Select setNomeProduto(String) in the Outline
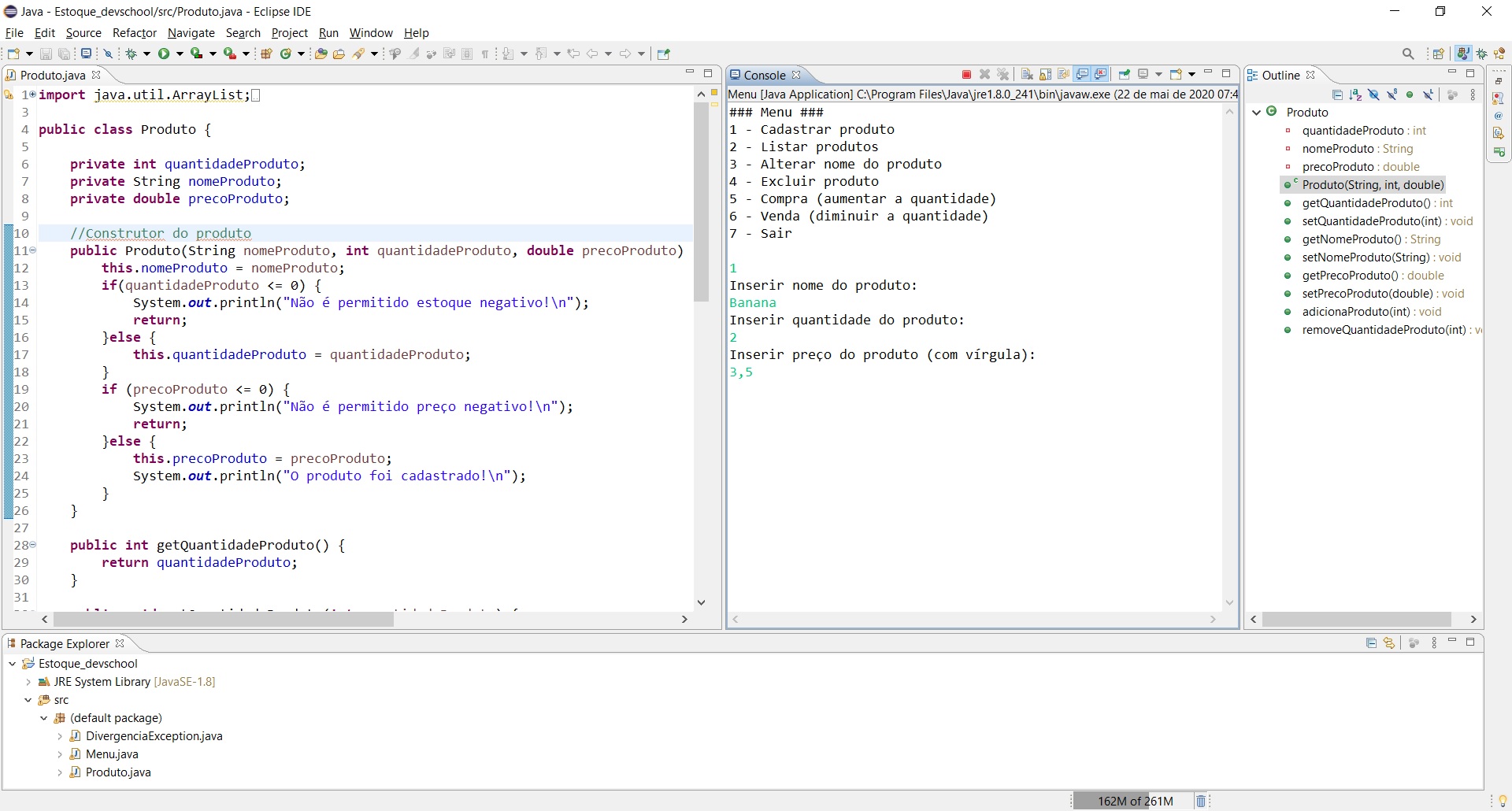 coord(1374,257)
